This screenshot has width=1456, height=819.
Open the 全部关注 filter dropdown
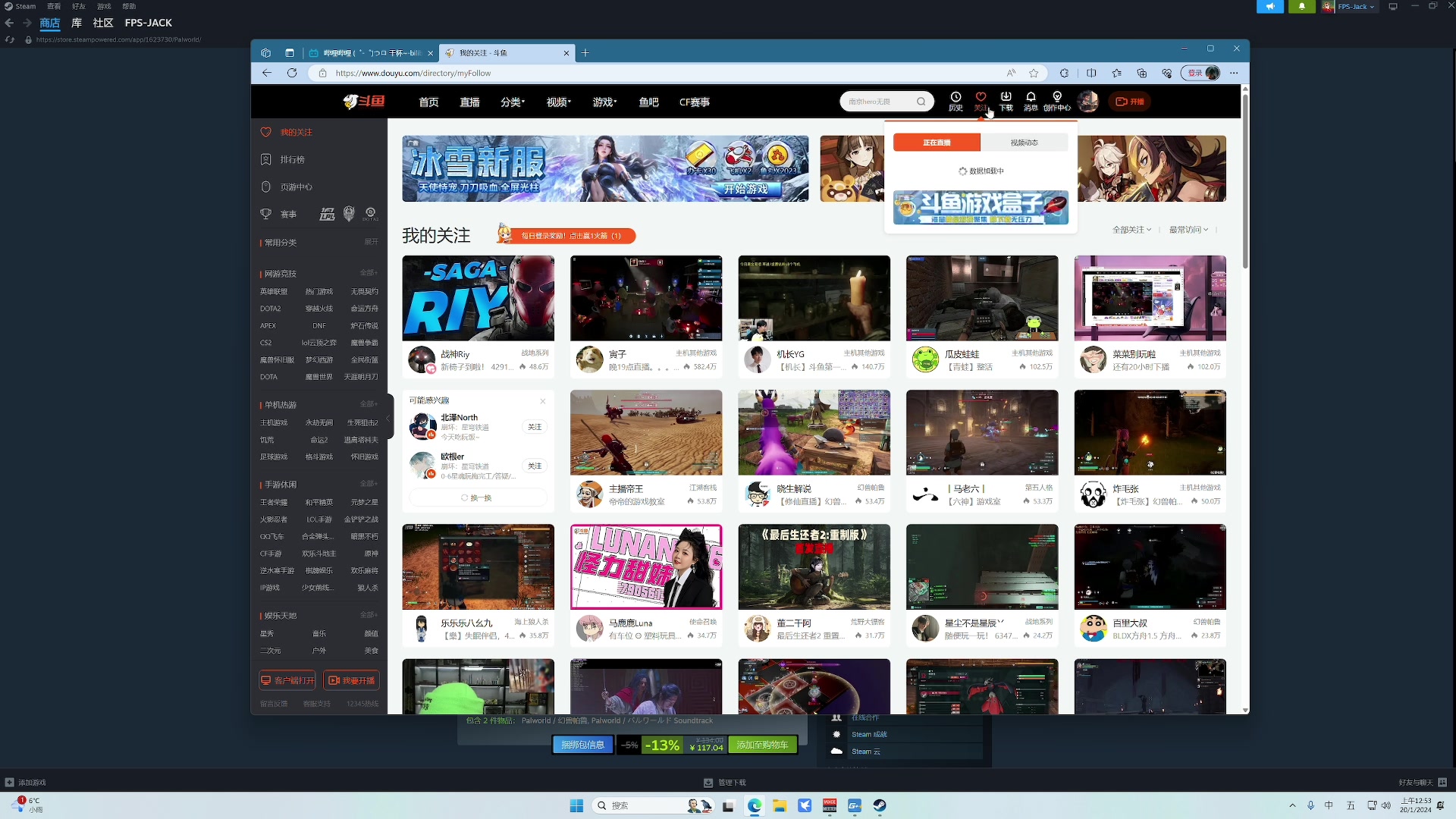(1131, 230)
